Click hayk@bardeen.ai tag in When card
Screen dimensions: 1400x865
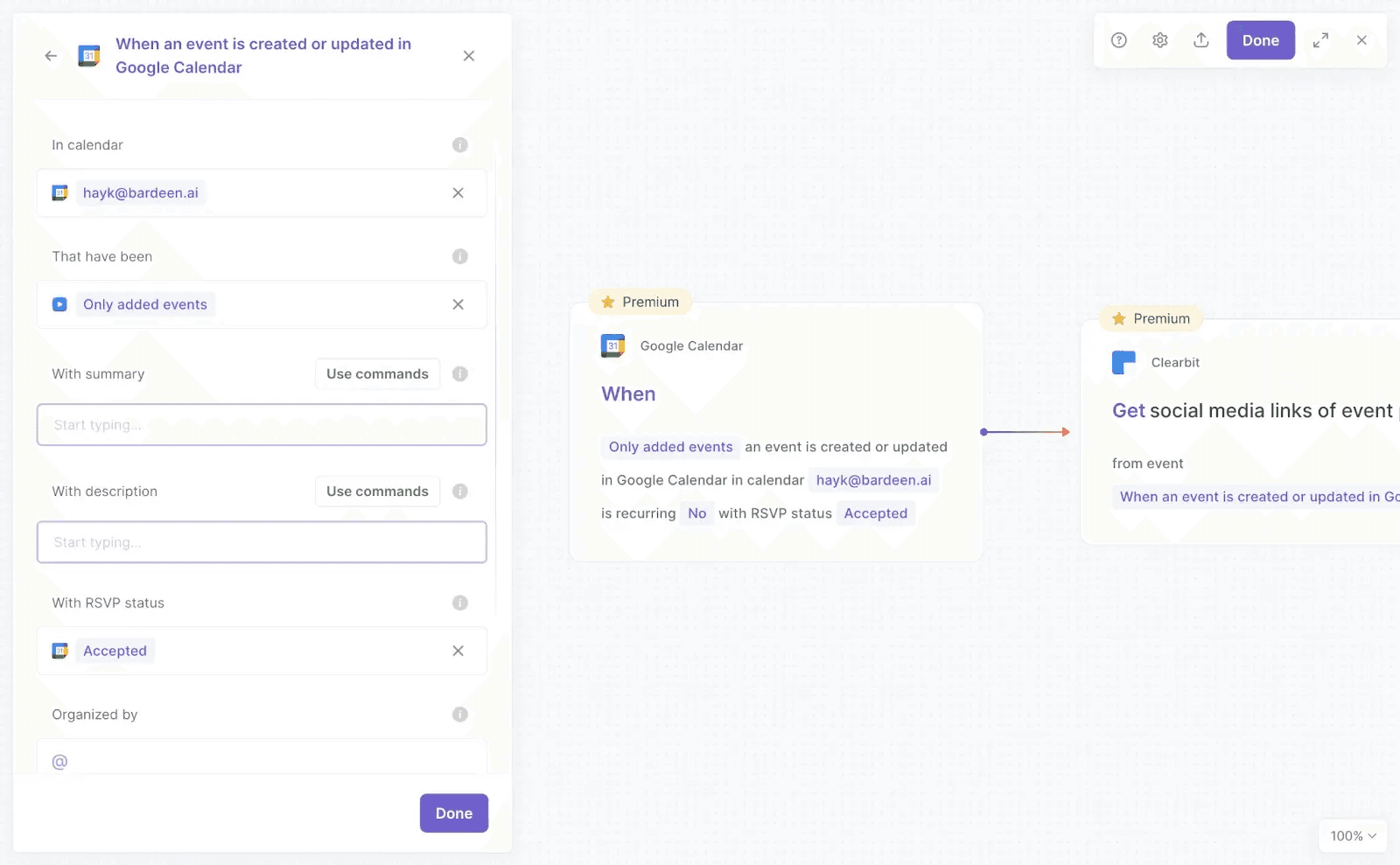point(874,480)
